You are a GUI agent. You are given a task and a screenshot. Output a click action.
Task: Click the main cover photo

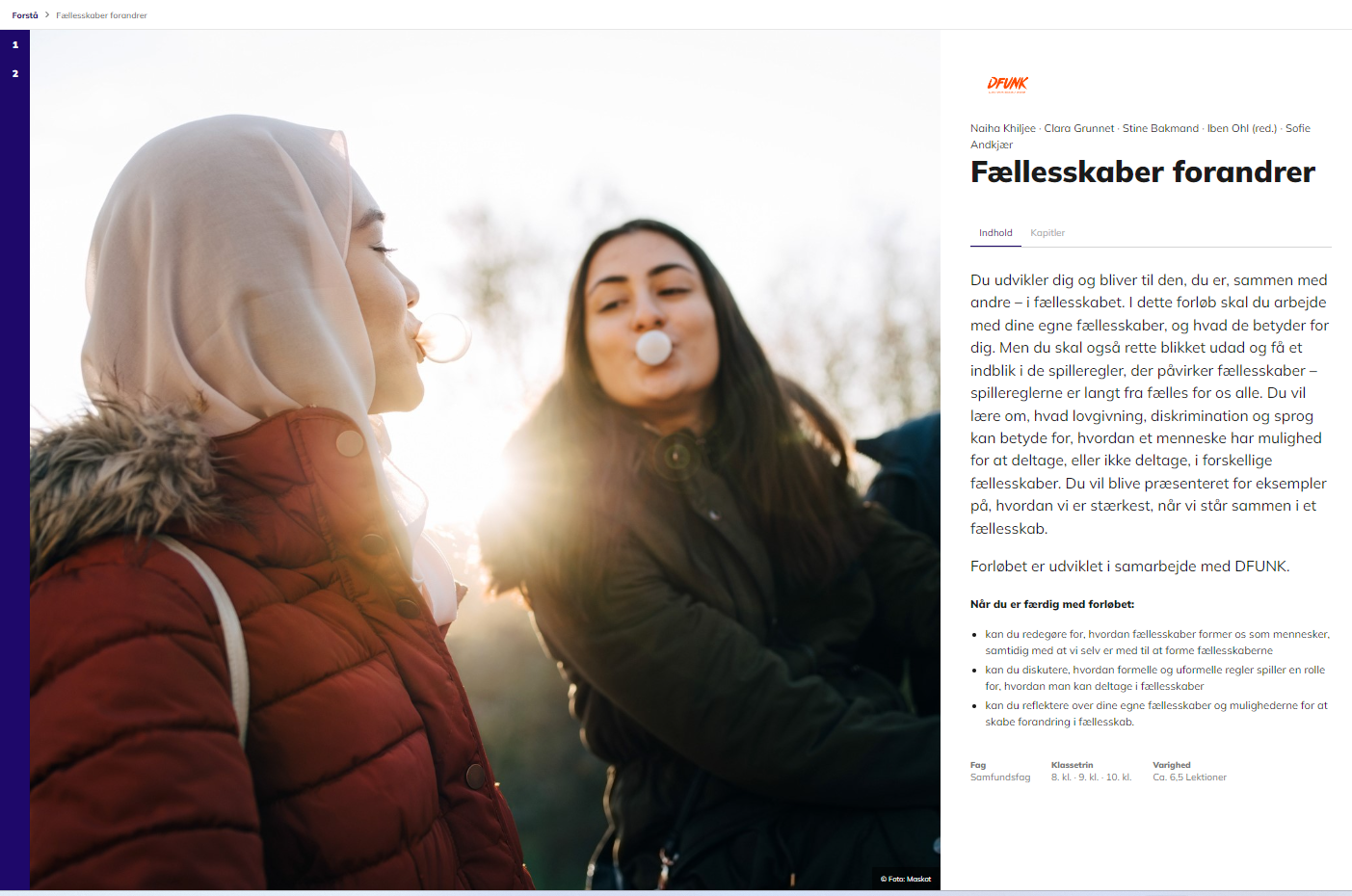485,460
